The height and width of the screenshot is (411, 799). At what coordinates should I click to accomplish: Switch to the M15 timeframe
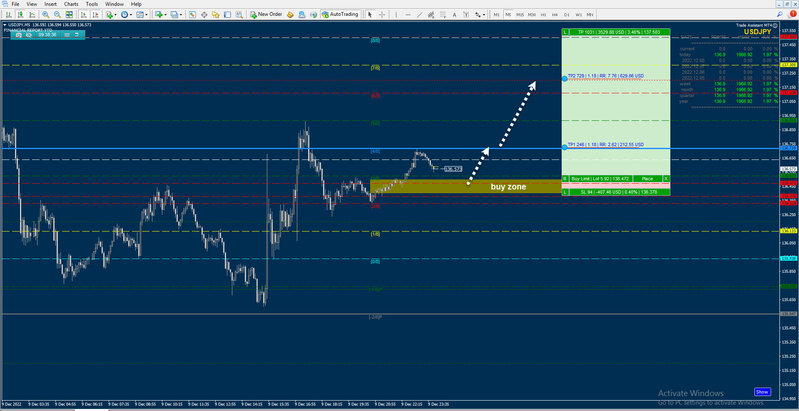520,15
